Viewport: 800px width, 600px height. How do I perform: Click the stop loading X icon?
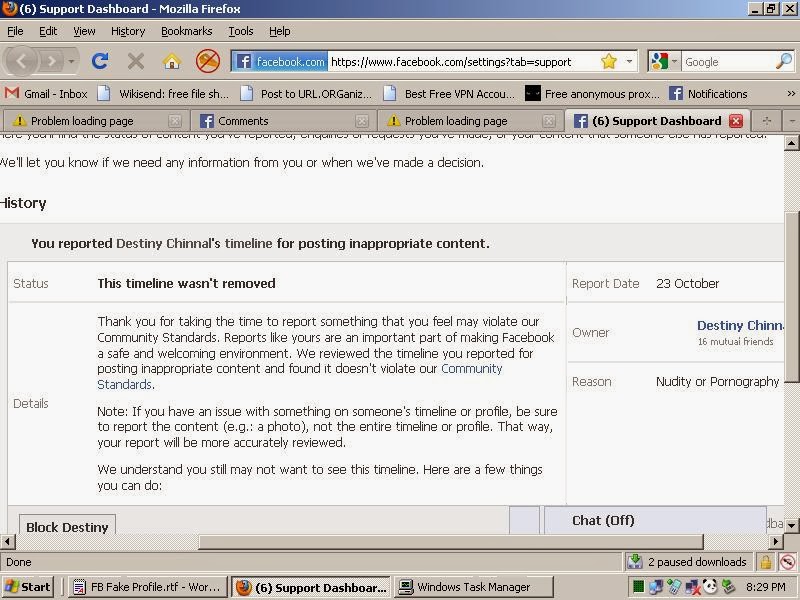pyautogui.click(x=136, y=62)
